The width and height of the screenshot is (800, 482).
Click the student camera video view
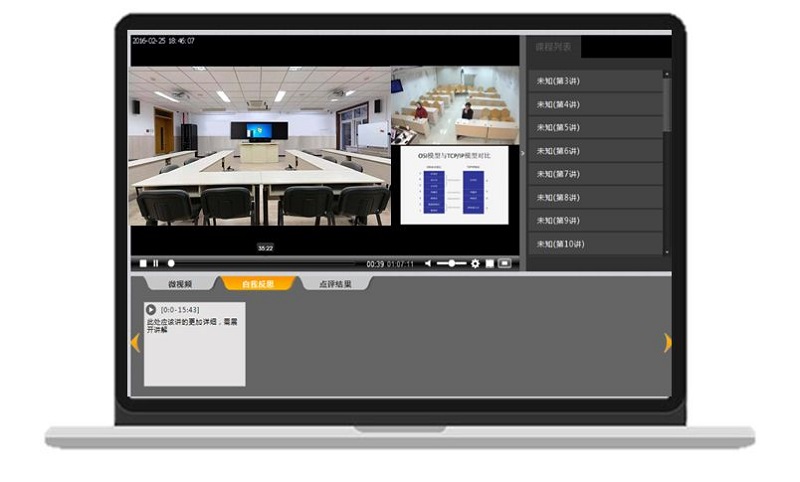pos(455,105)
